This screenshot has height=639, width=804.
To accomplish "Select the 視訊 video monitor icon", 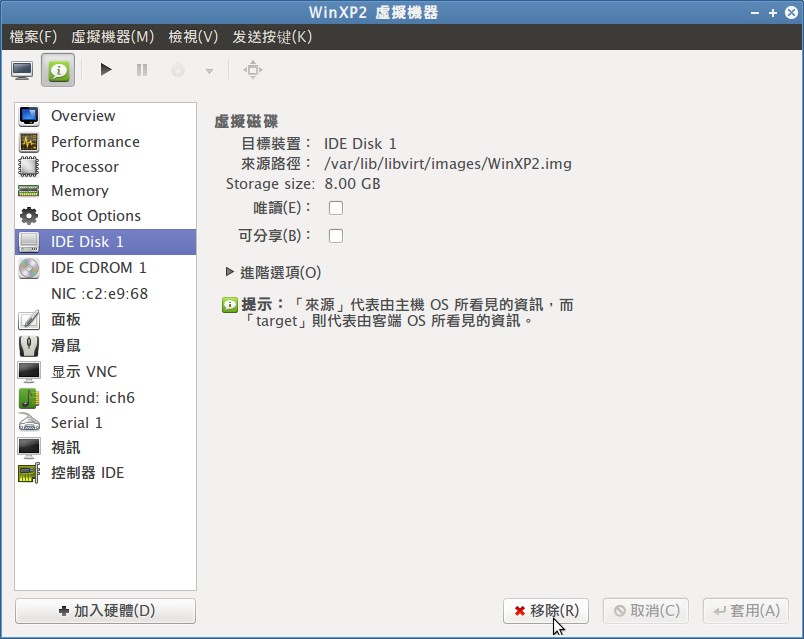I will coord(29,448).
